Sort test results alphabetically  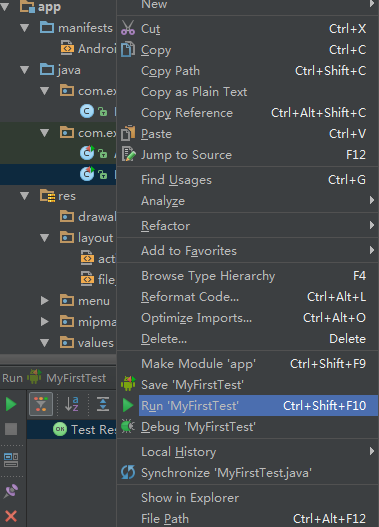tap(72, 404)
